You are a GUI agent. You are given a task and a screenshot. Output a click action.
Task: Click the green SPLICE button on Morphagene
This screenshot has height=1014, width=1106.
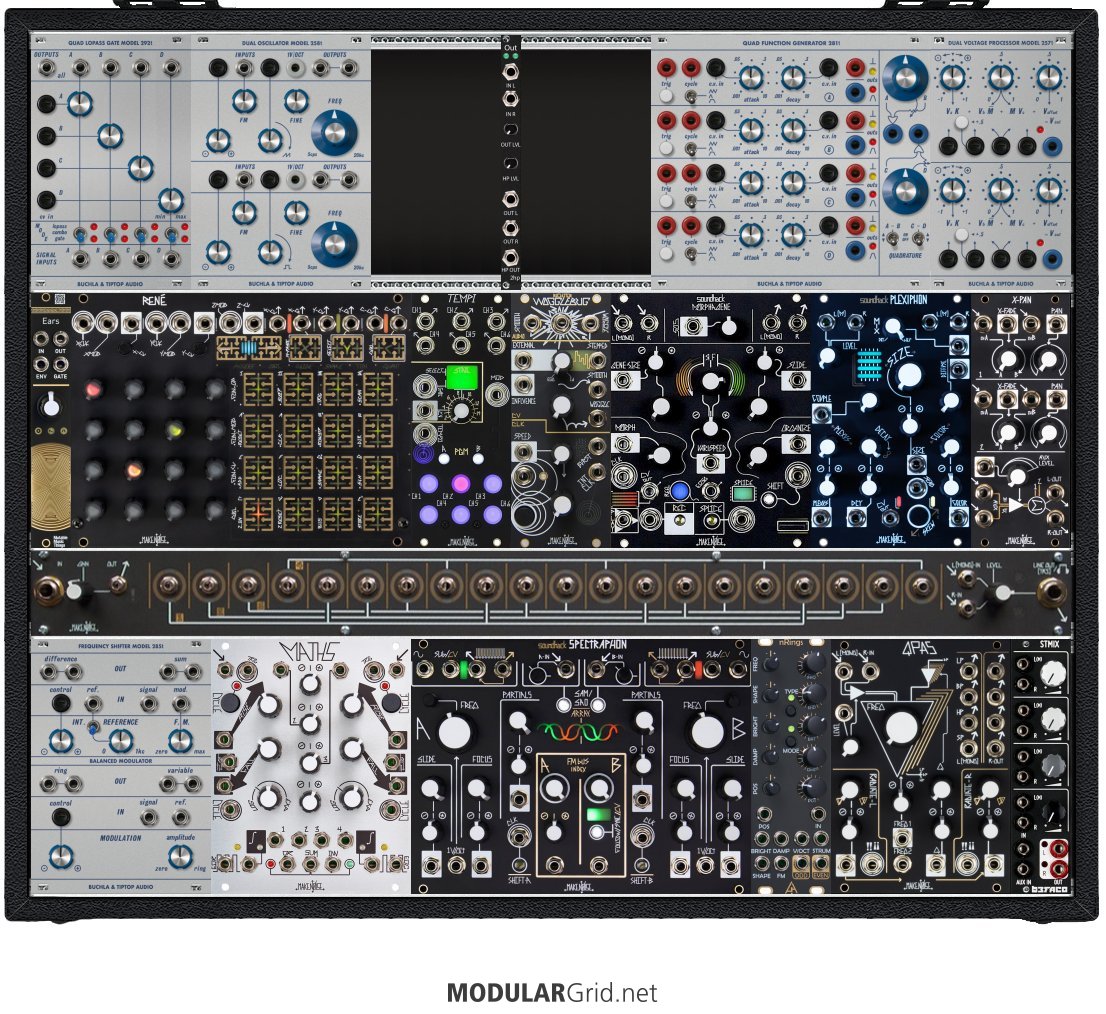point(743,492)
